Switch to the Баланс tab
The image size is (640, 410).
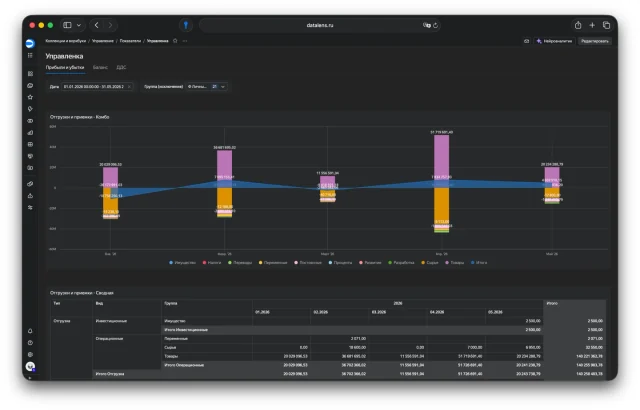(100, 67)
